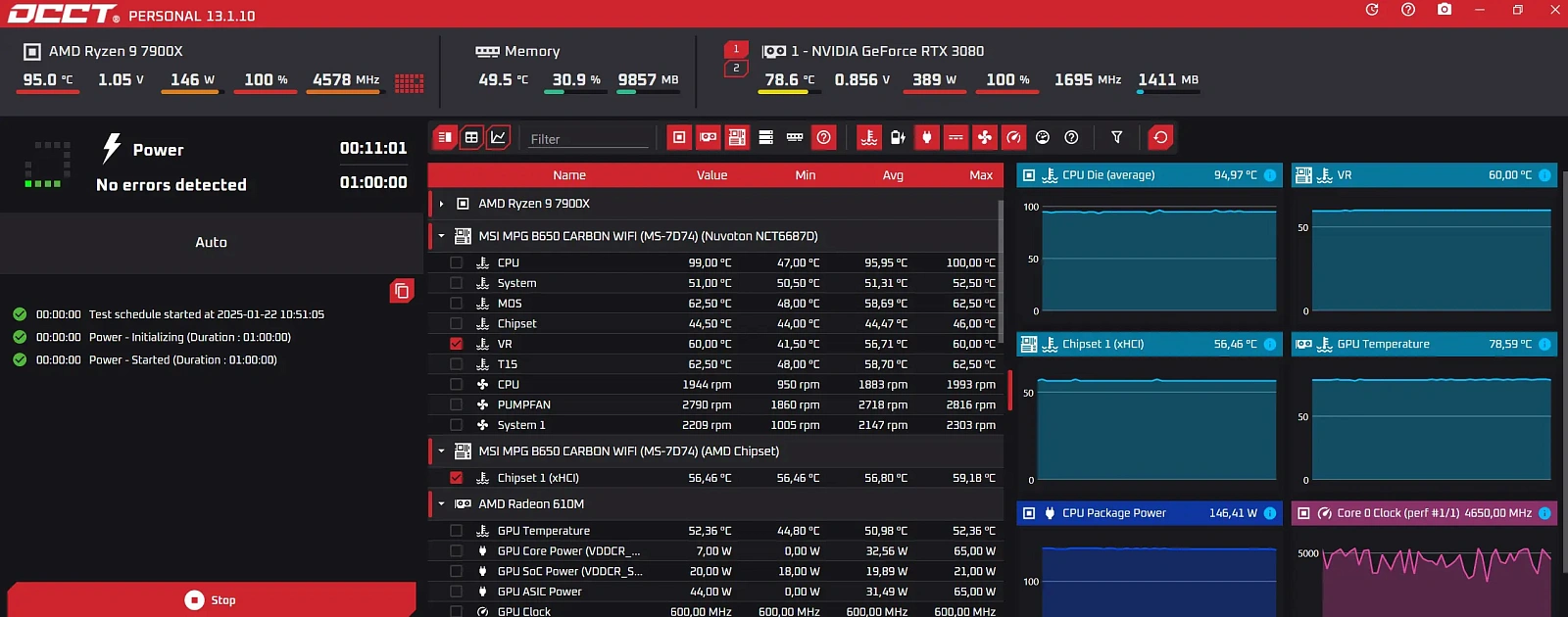This screenshot has width=1568, height=617.
Task: Reset sensor statistics with the red refresh button
Action: pos(1161,137)
